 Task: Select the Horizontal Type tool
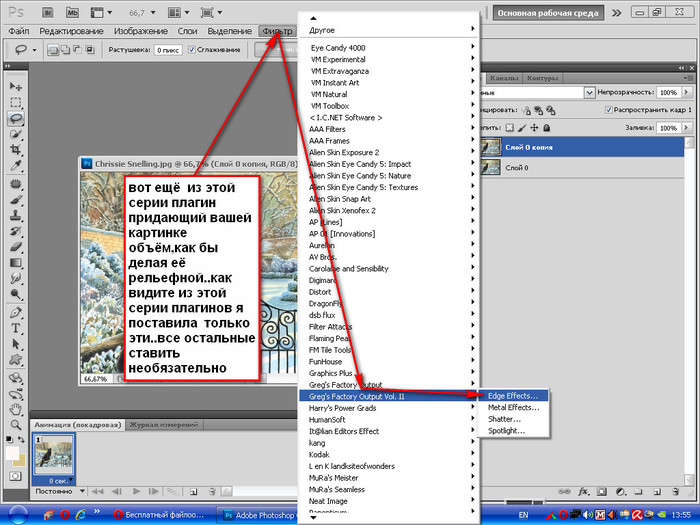[16, 328]
